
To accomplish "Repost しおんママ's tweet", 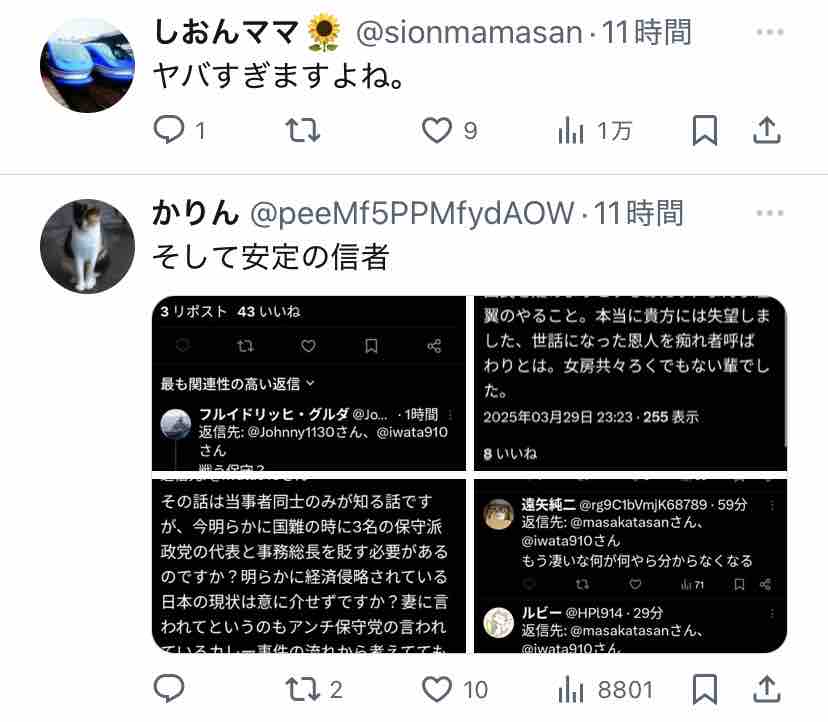I will (303, 130).
